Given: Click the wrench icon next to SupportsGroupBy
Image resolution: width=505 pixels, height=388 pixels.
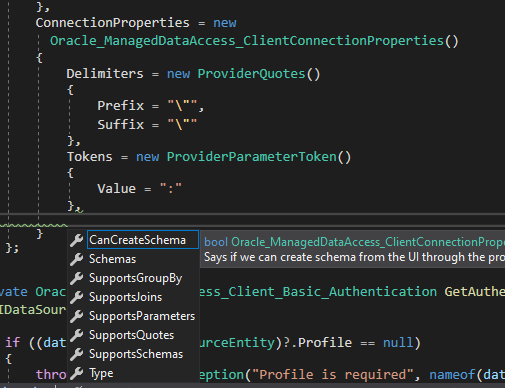Looking at the screenshot, I should point(77,278).
